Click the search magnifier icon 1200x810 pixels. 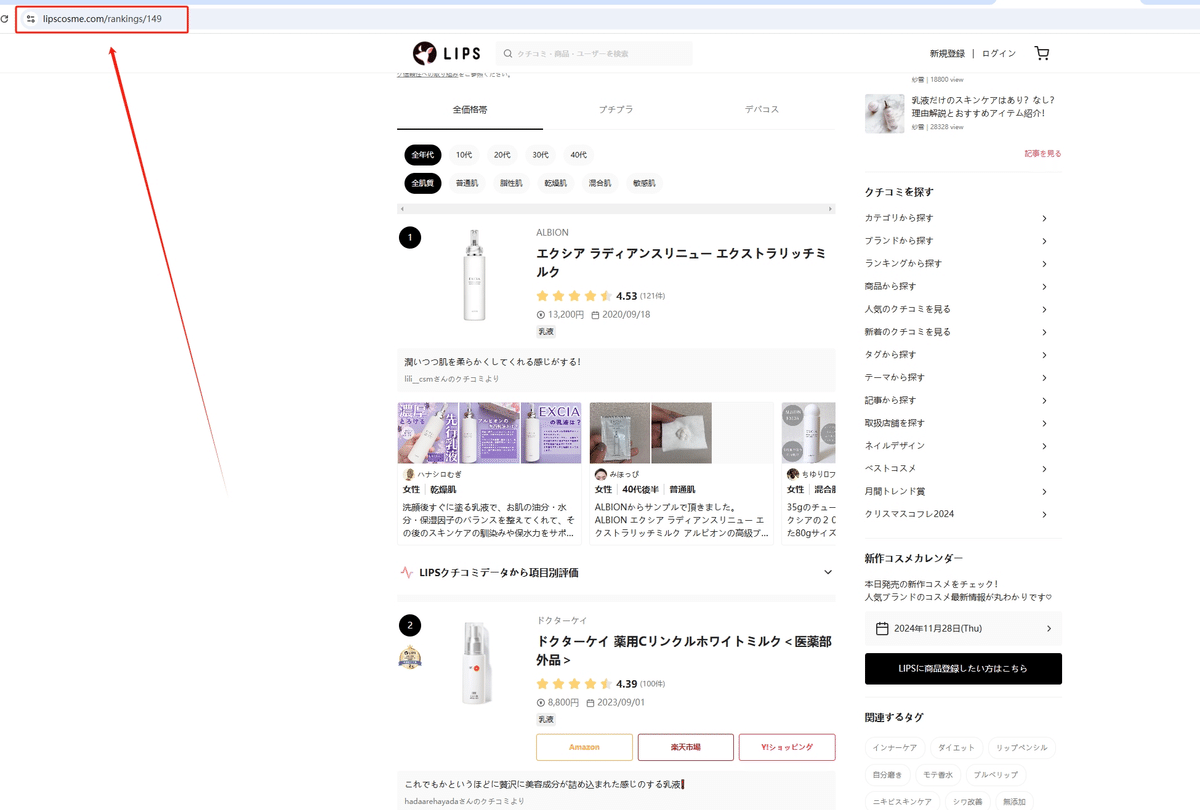[508, 54]
